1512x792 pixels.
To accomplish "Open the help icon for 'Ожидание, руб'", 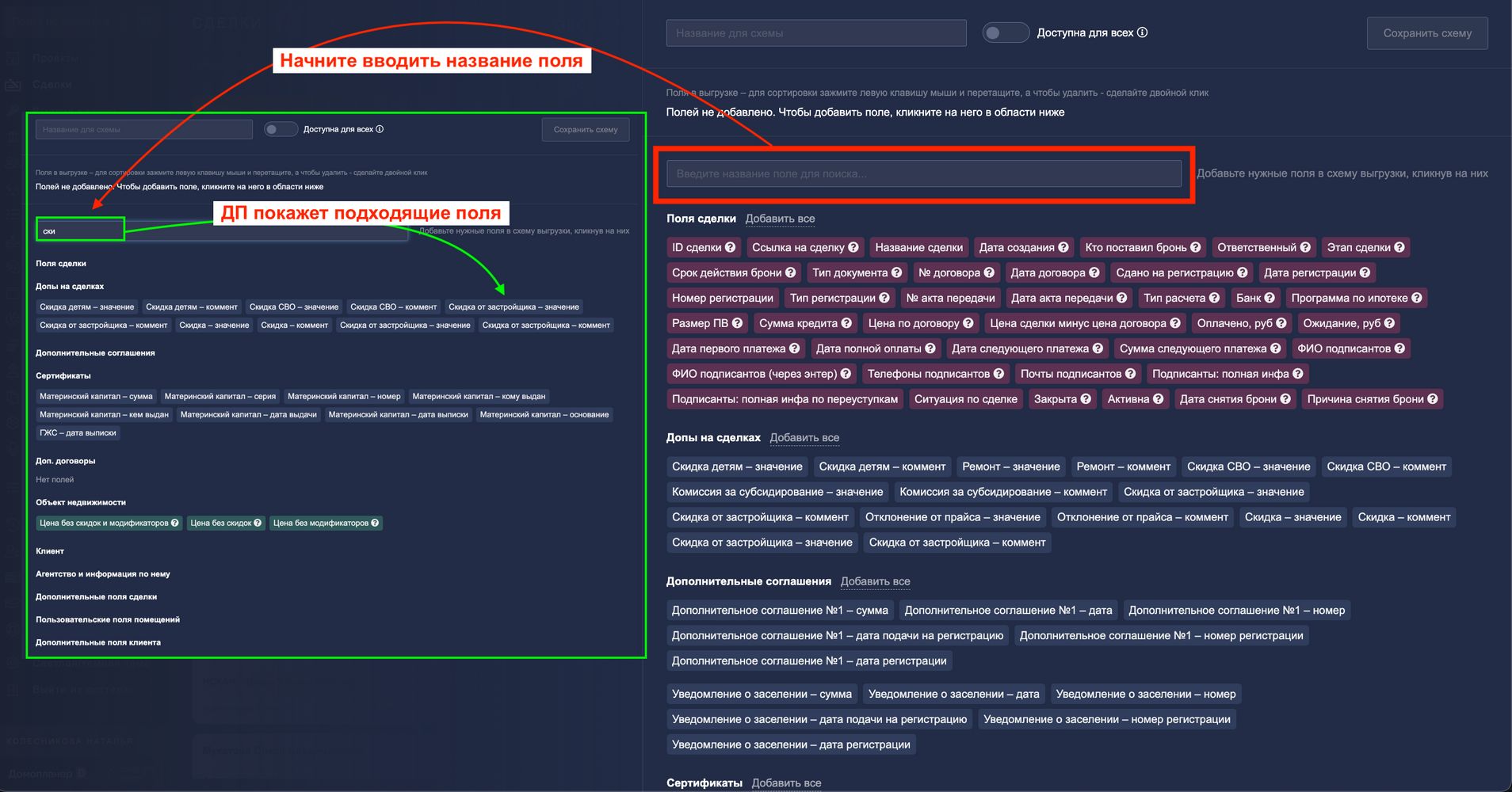I will [1389, 323].
